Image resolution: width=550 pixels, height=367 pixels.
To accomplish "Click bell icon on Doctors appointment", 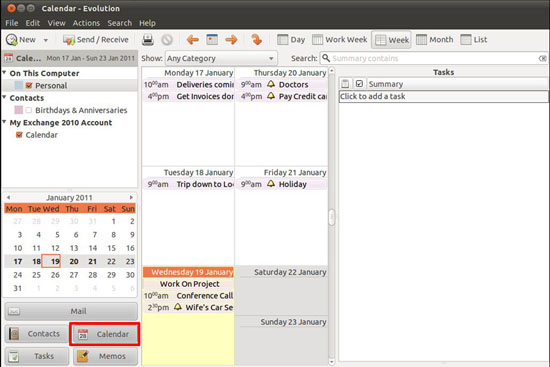I will pyautogui.click(x=271, y=84).
